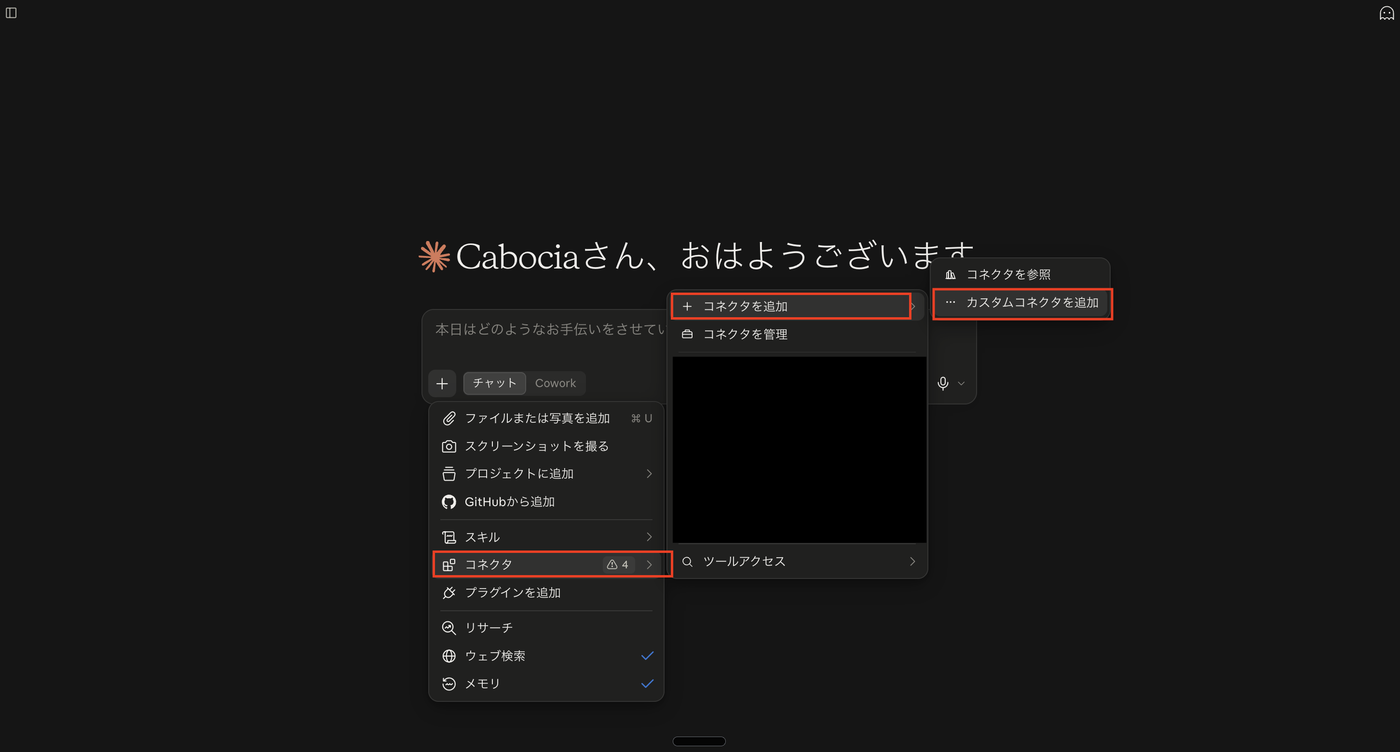This screenshot has width=1400, height=752.
Task: Expand the コネクタ row chevron
Action: coord(649,565)
